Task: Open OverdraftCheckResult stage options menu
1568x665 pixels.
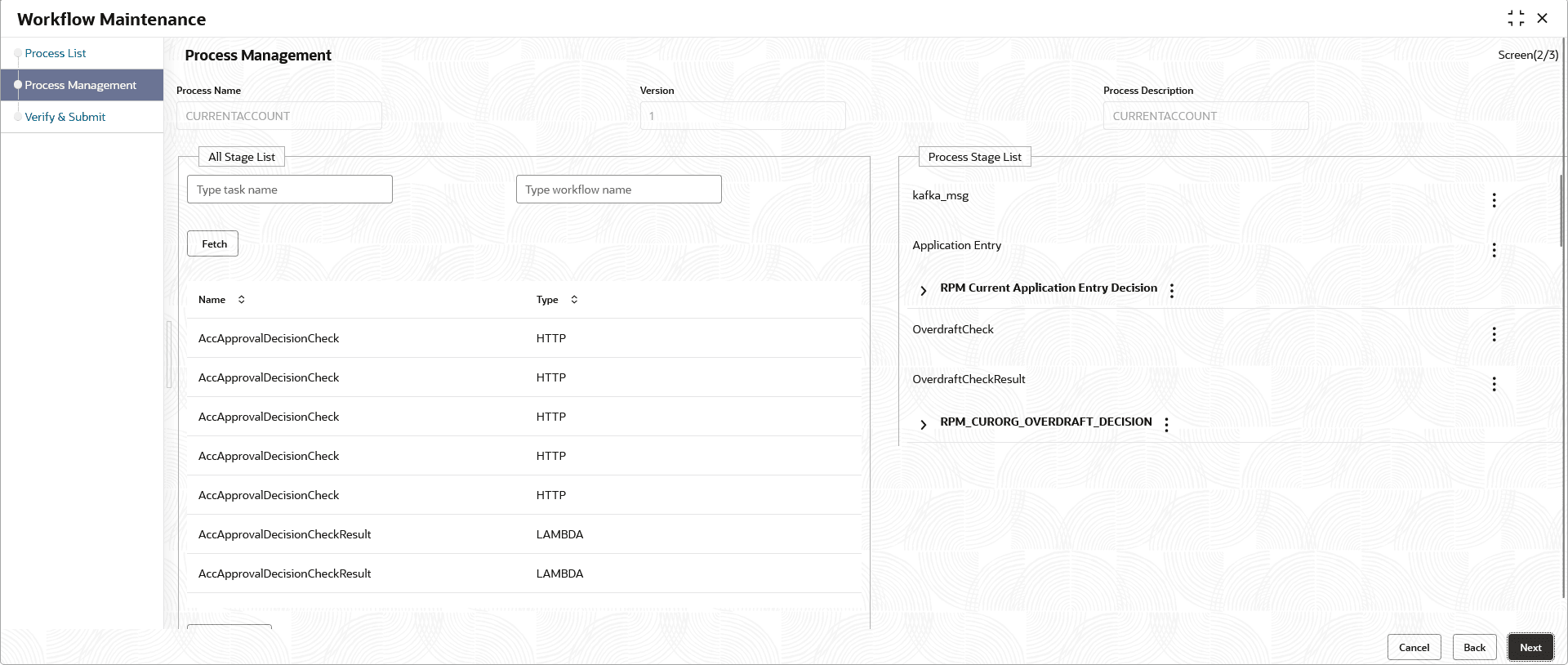Action: click(x=1494, y=384)
